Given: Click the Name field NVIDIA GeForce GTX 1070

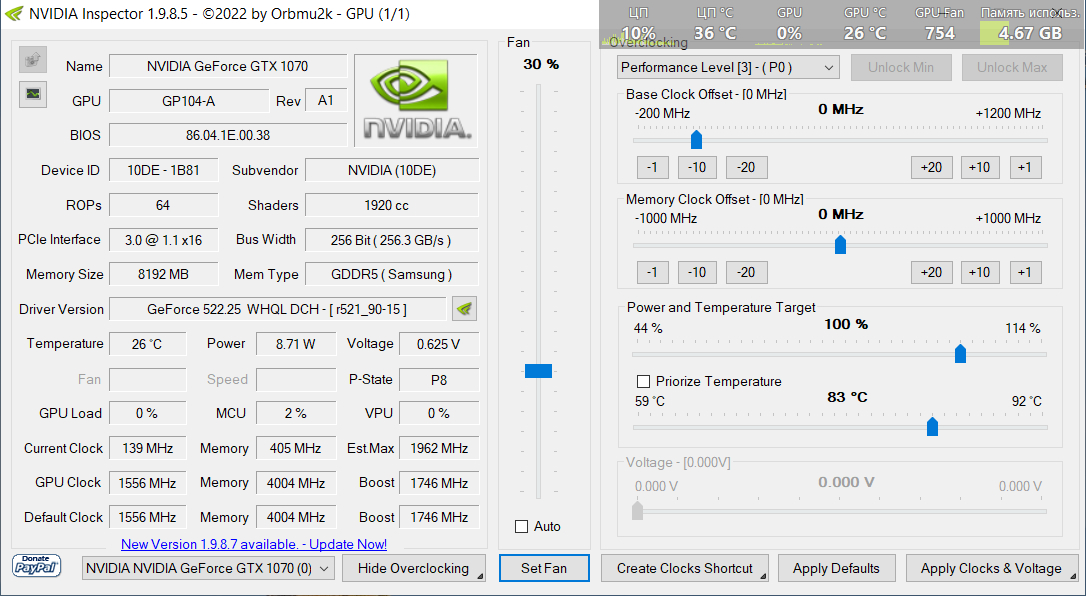Looking at the screenshot, I should pos(228,66).
